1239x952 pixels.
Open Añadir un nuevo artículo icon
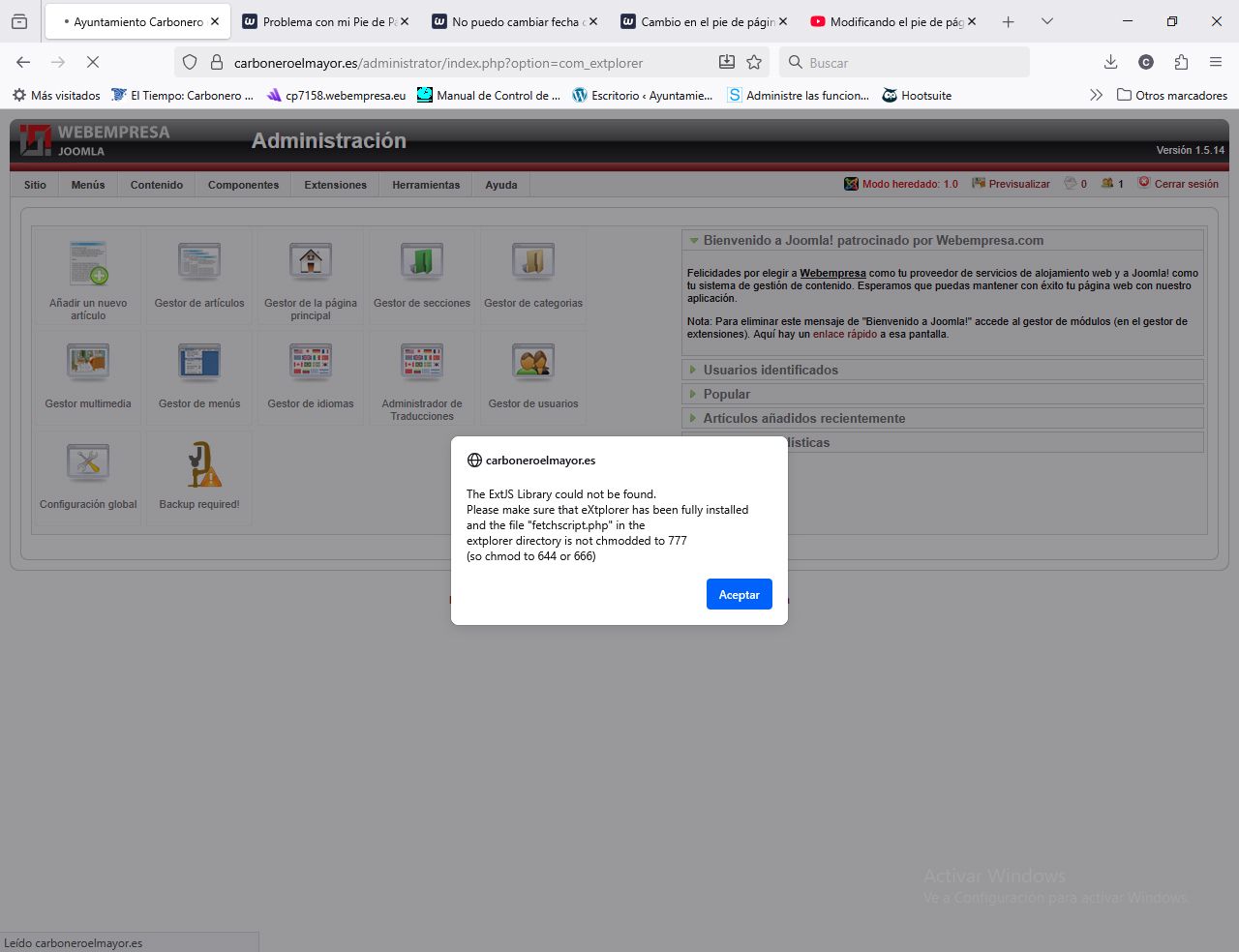88,262
